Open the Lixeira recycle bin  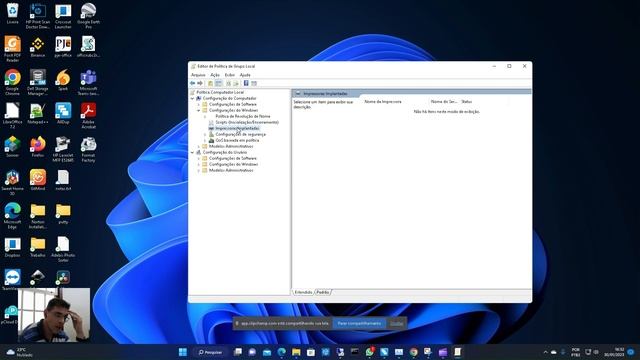tap(12, 13)
